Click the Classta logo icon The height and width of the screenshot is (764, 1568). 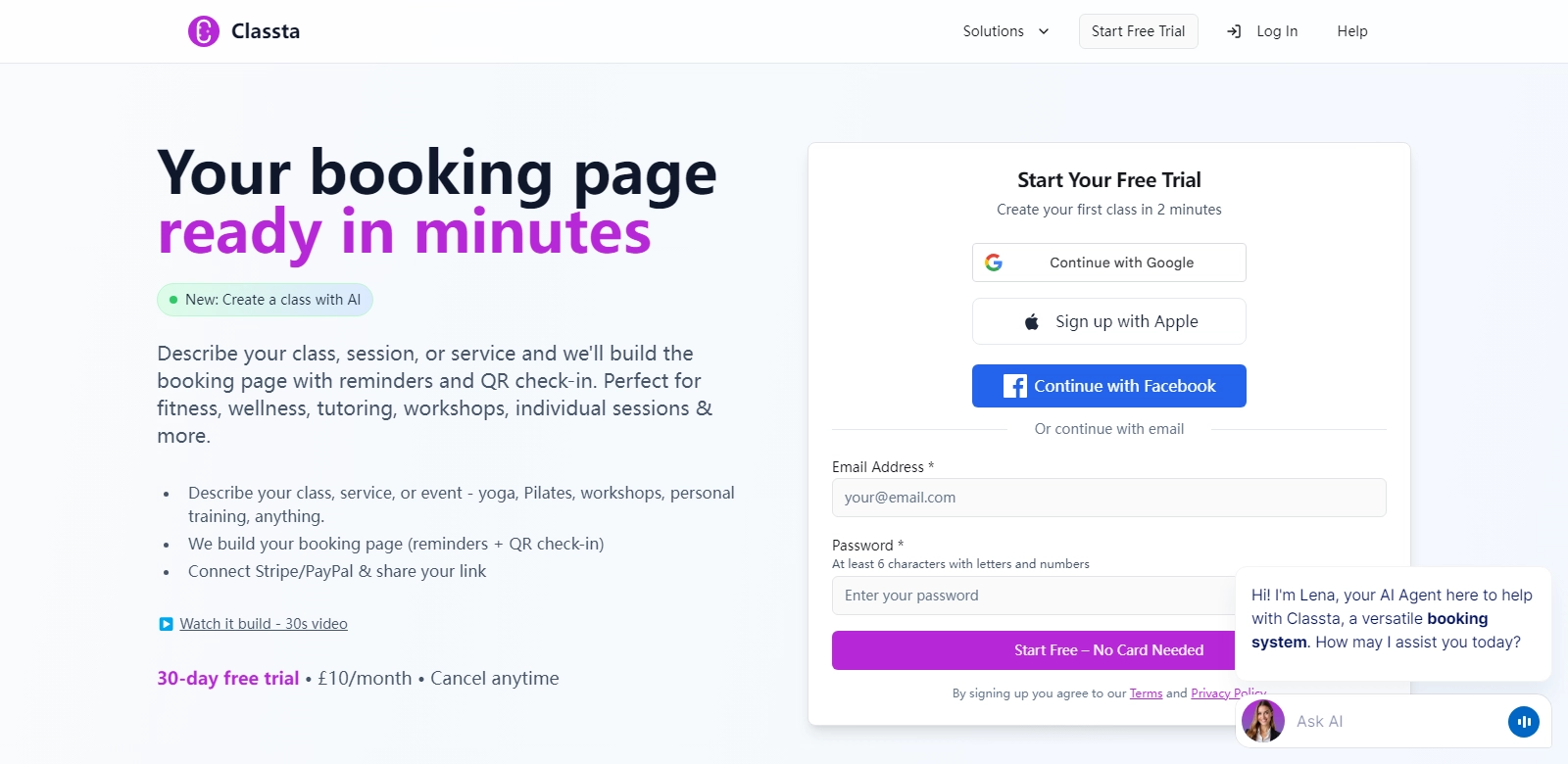tap(204, 31)
